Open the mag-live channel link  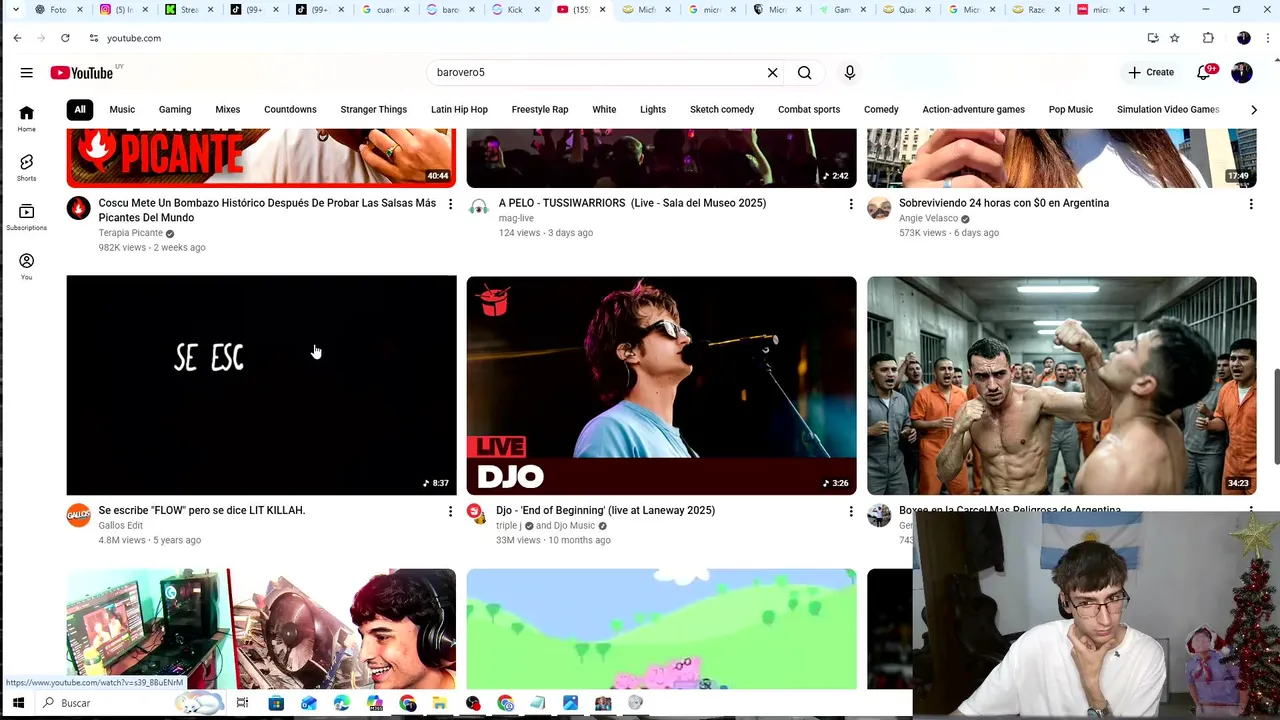(x=516, y=218)
